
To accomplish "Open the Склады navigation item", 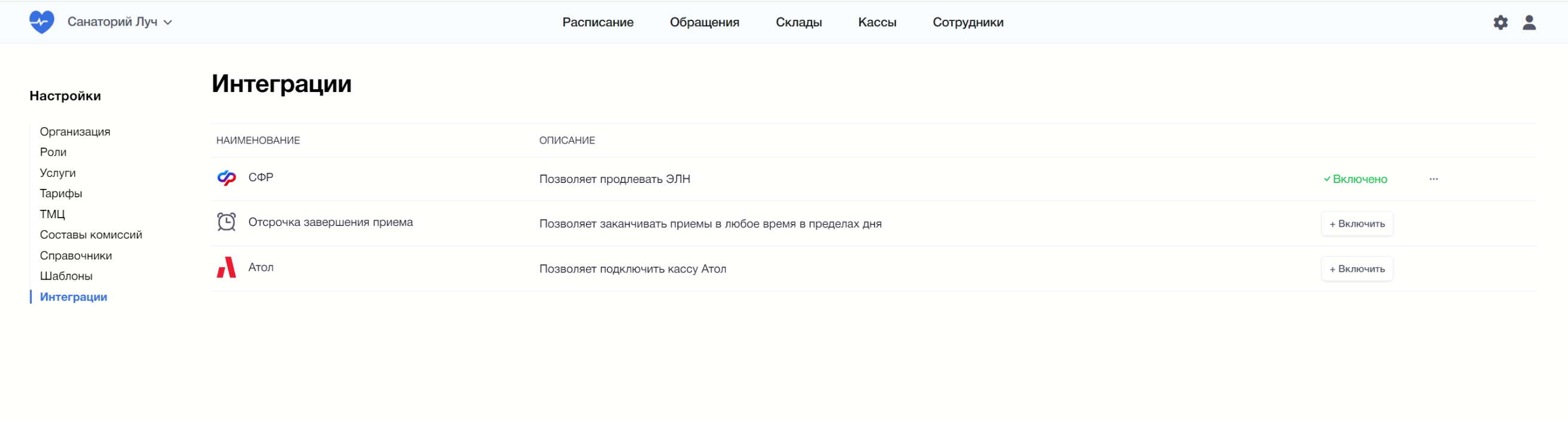I will [798, 23].
